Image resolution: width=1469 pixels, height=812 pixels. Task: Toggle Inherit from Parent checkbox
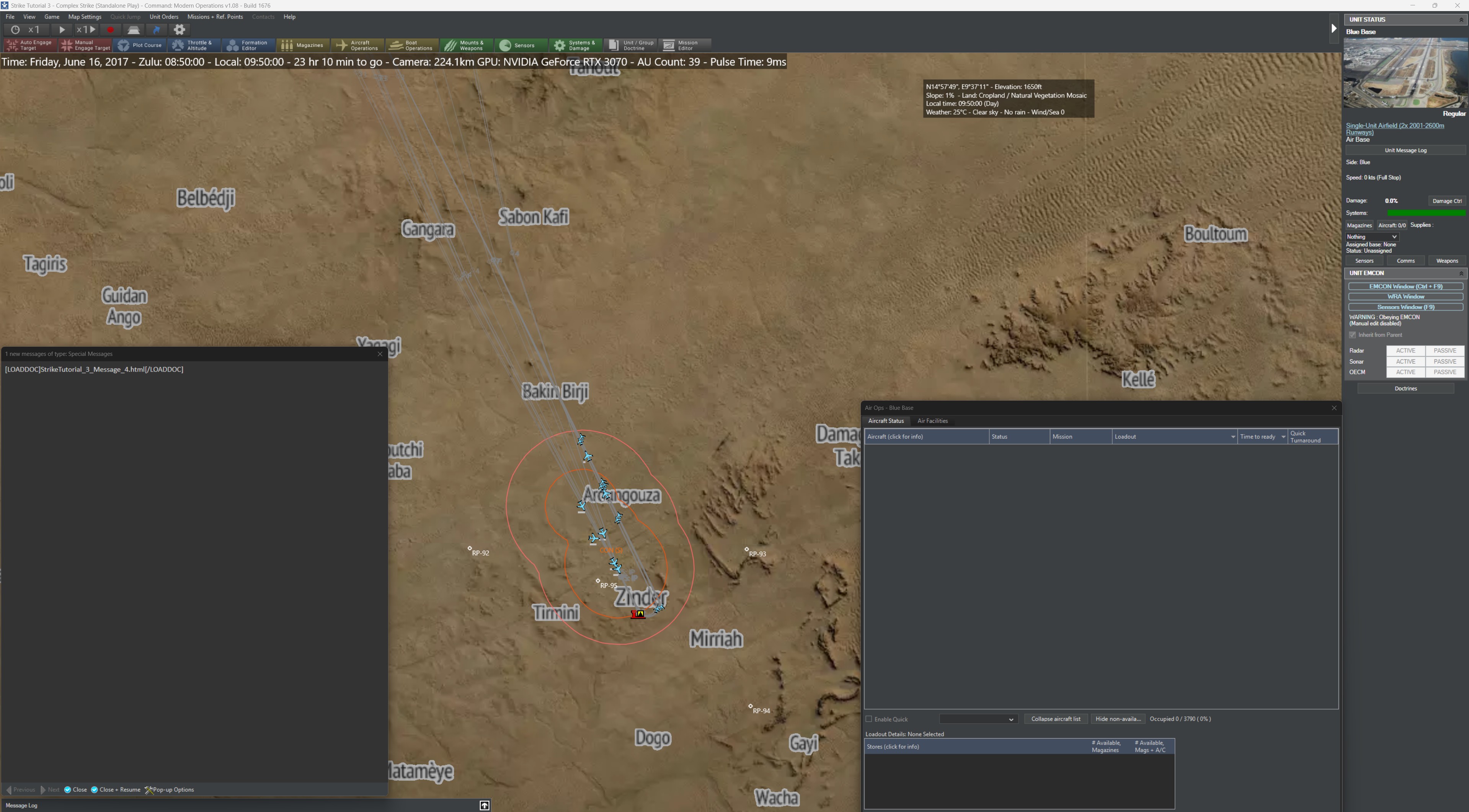tap(1352, 335)
